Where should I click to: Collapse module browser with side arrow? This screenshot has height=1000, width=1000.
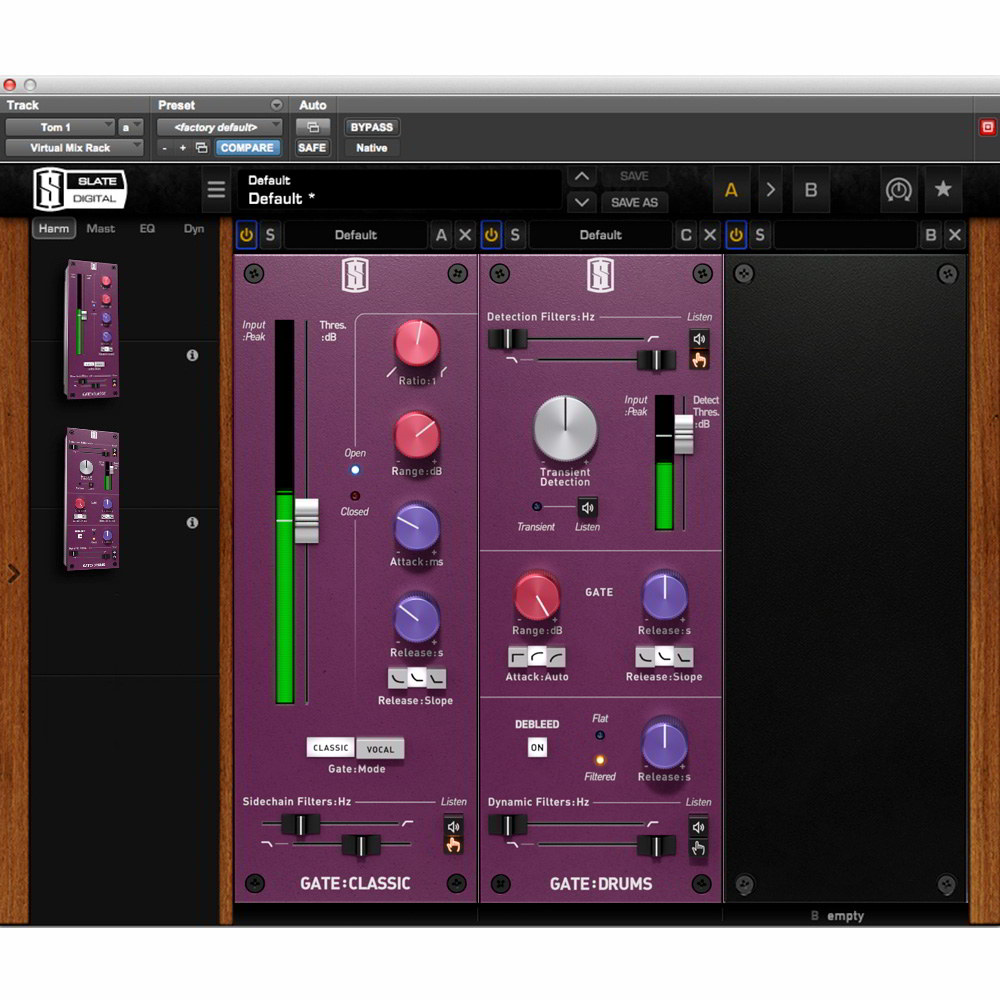point(13,573)
